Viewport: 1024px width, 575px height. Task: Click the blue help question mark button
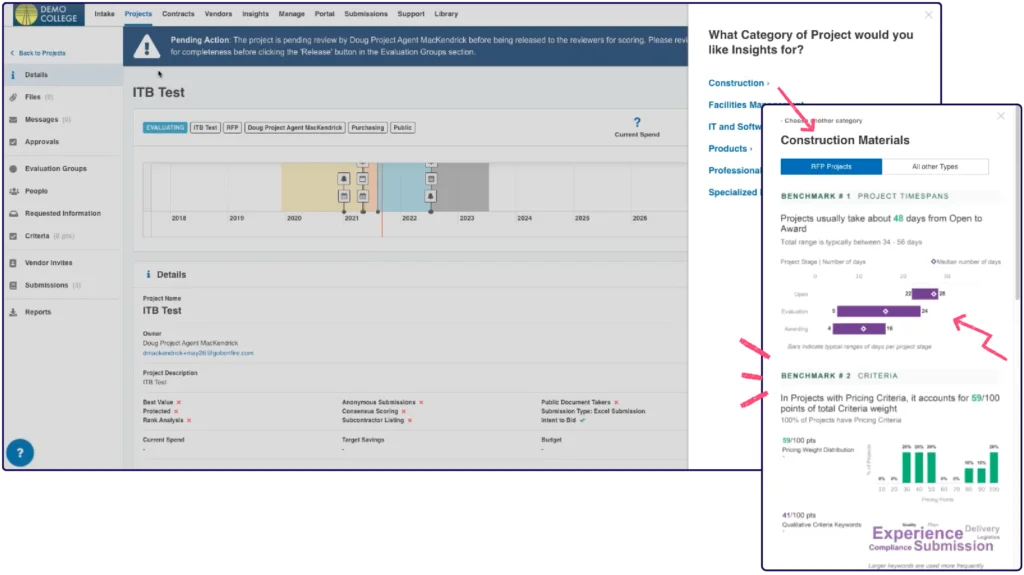pyautogui.click(x=21, y=452)
